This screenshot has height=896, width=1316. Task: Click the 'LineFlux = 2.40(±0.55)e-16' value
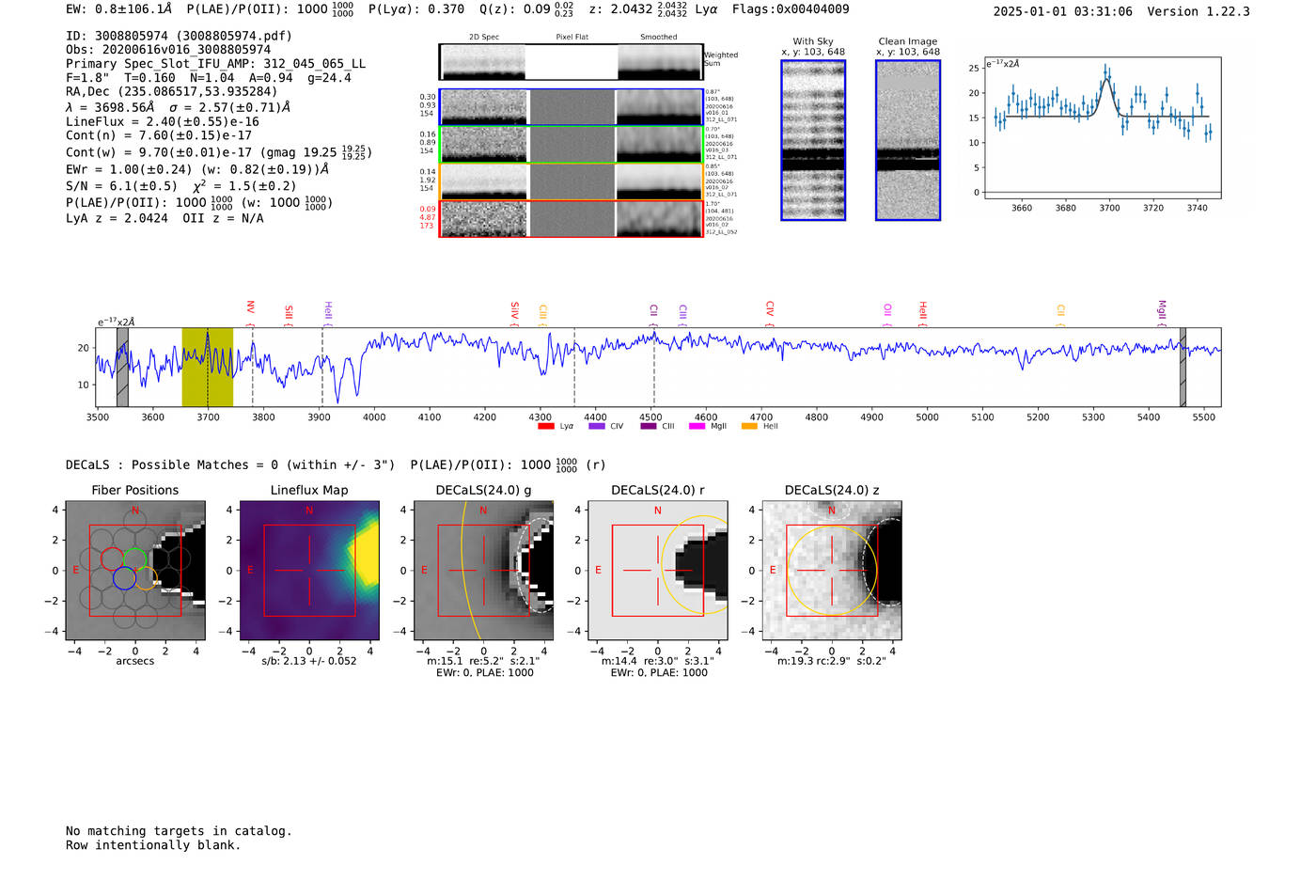(x=163, y=121)
